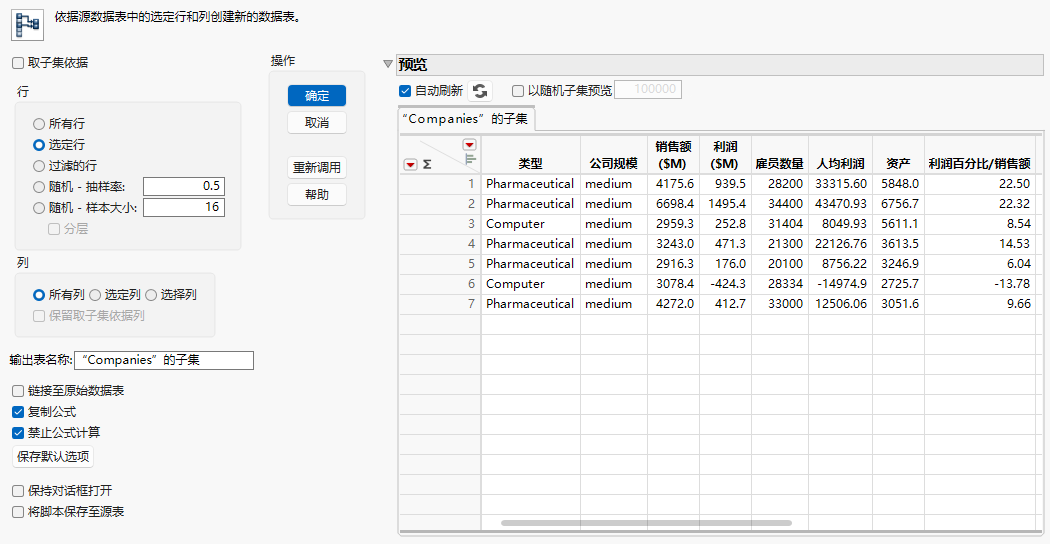
Task: Click the sample size field showing 16
Action: (x=183, y=208)
